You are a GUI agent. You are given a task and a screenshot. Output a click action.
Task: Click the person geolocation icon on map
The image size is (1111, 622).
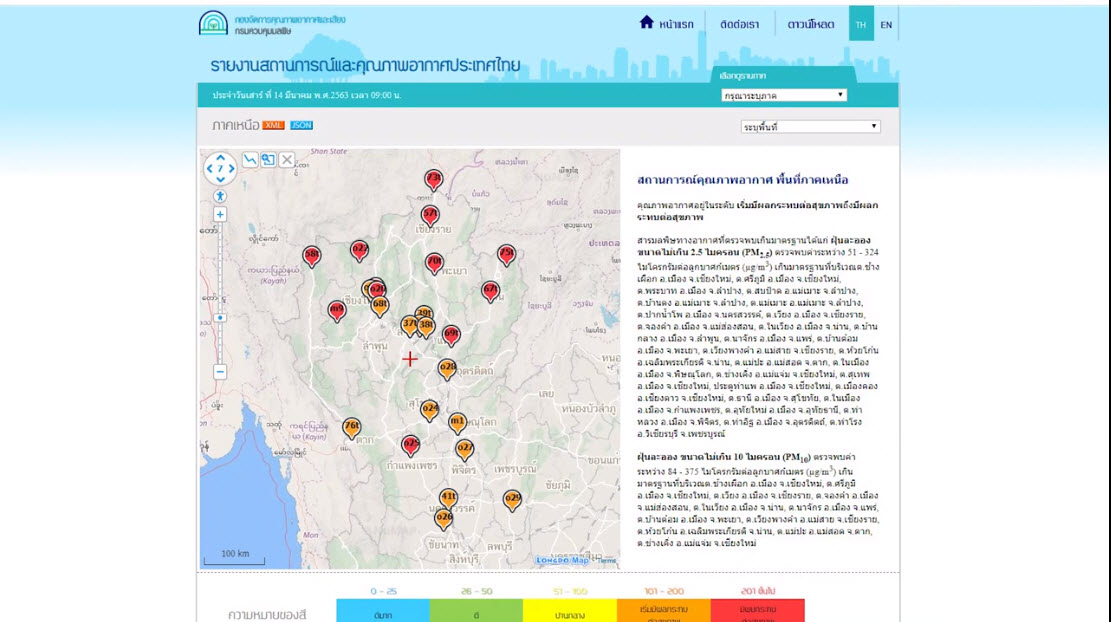coord(220,196)
